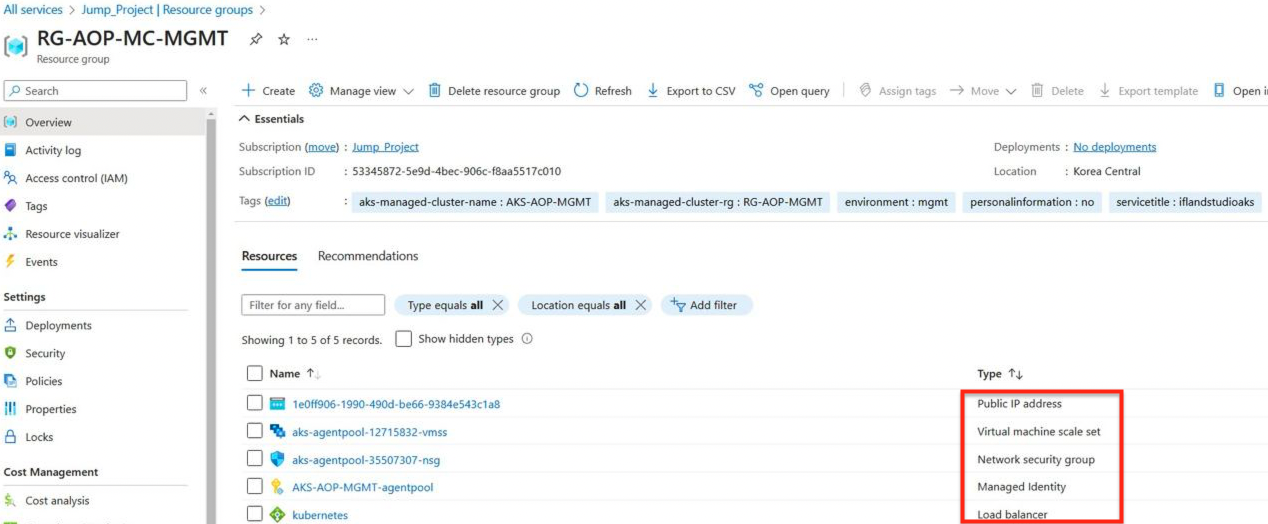The height and width of the screenshot is (524, 1268).
Task: Switch to the Recommendations tab
Action: click(368, 256)
